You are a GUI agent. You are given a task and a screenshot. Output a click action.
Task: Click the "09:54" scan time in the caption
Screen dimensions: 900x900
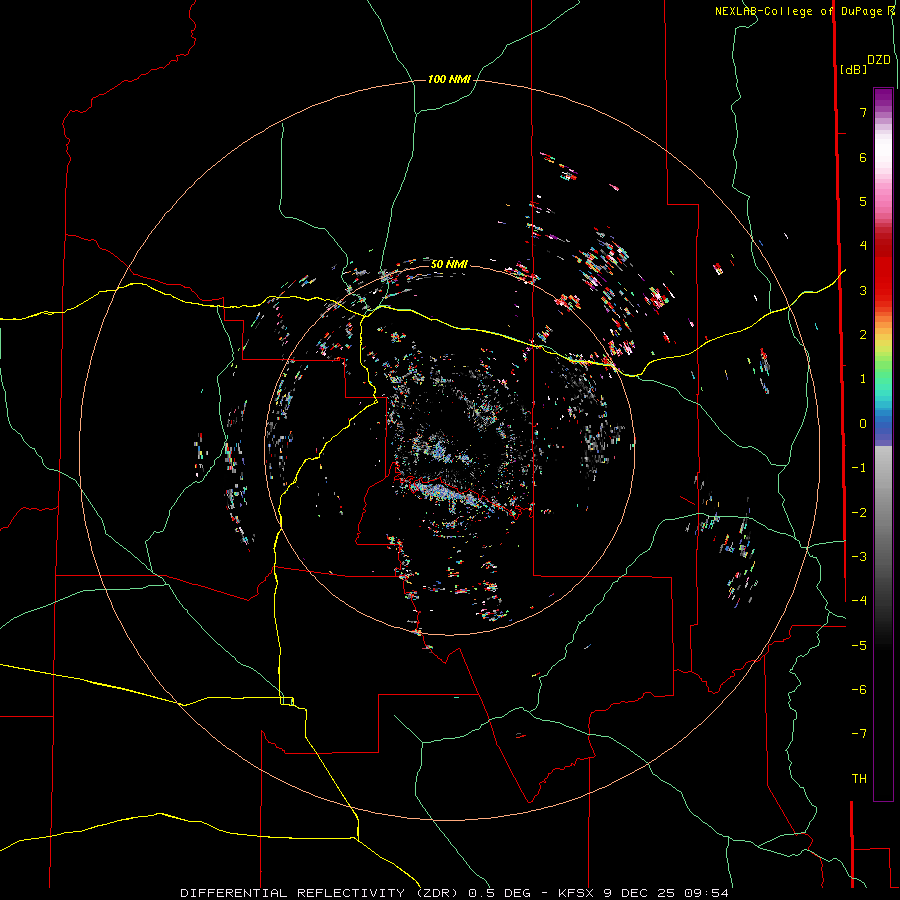(x=707, y=893)
